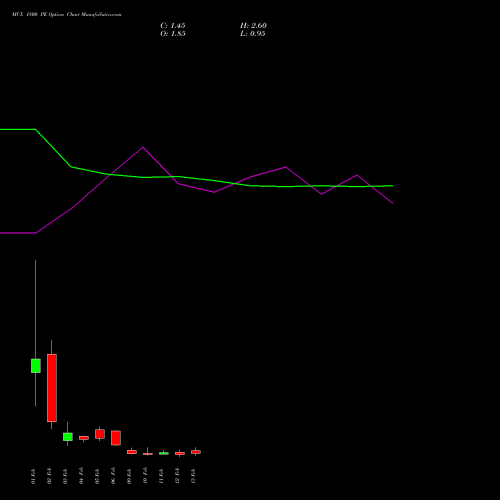Click the "01 Feb" date label
Screen dimensions: 500x500
[x=33, y=476]
